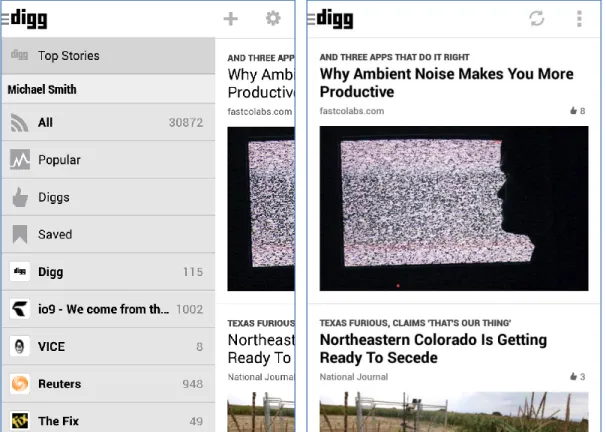Click the 948 unread count for Reuters
Screen dimensions: 606x432
(192, 384)
